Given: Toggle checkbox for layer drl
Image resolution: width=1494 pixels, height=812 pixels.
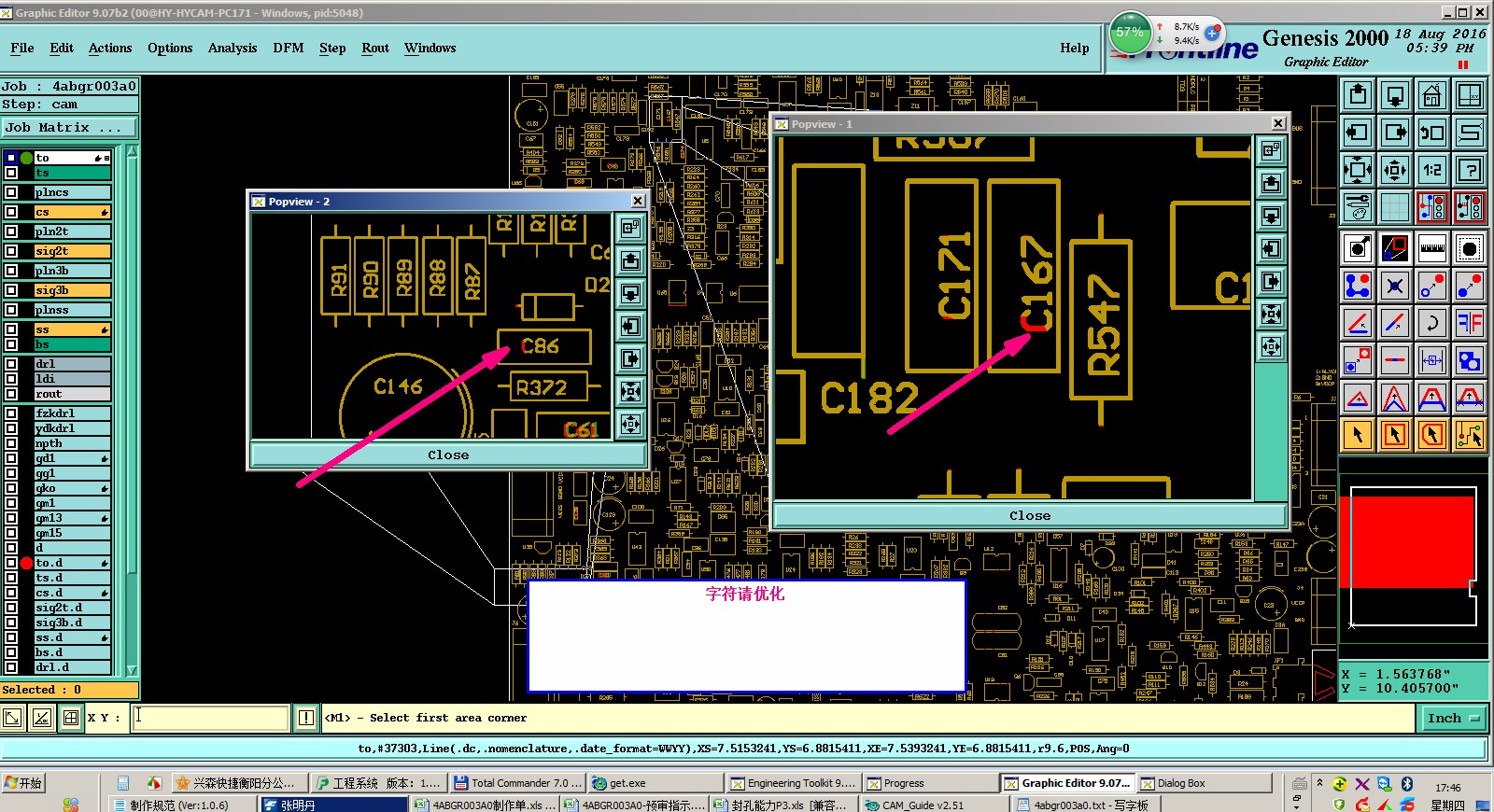Looking at the screenshot, I should point(11,364).
